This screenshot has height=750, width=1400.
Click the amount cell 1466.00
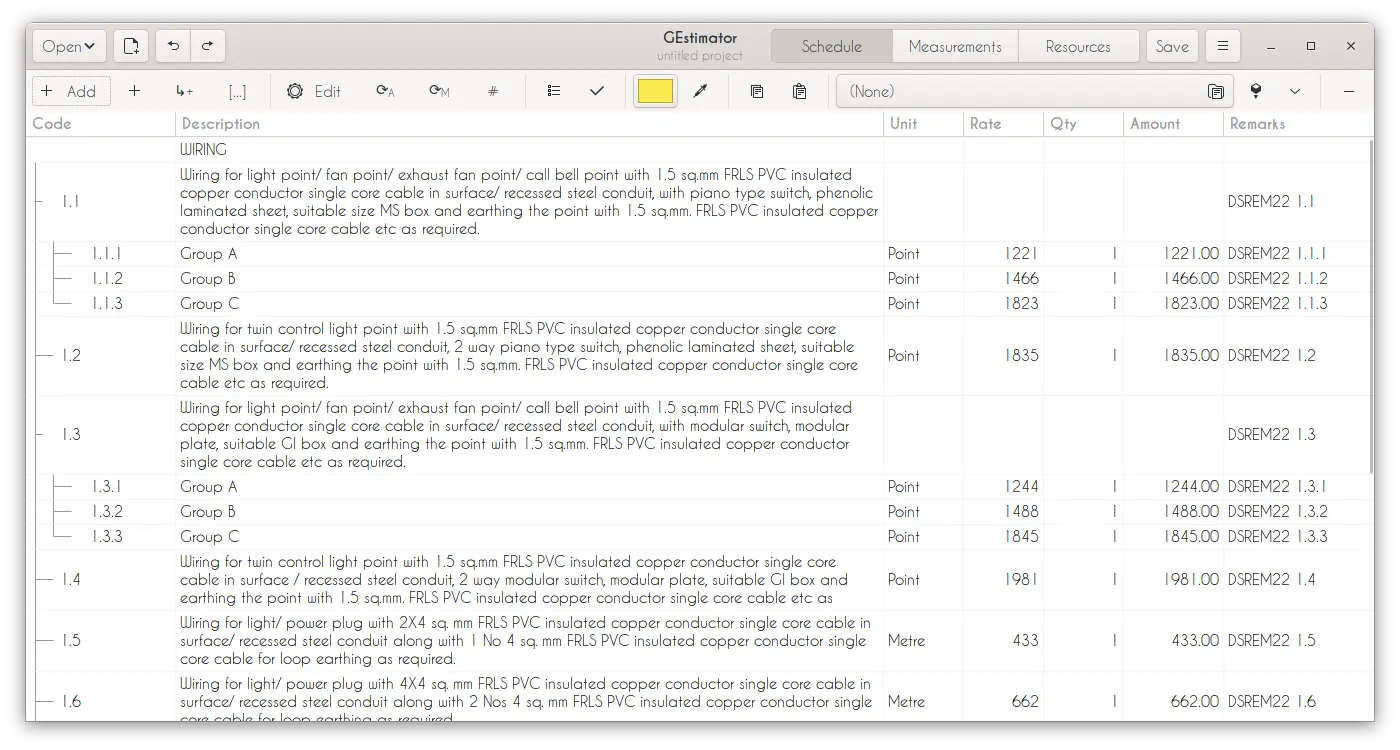click(x=1191, y=279)
